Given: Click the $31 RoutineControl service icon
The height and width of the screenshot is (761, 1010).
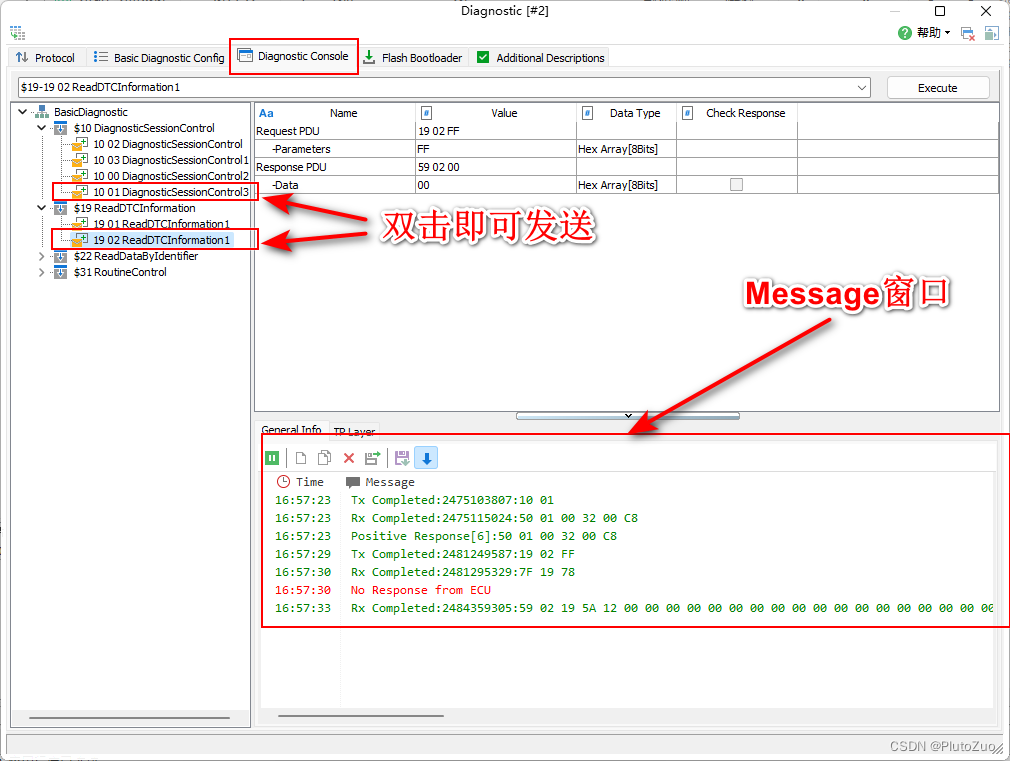Looking at the screenshot, I should 61,273.
